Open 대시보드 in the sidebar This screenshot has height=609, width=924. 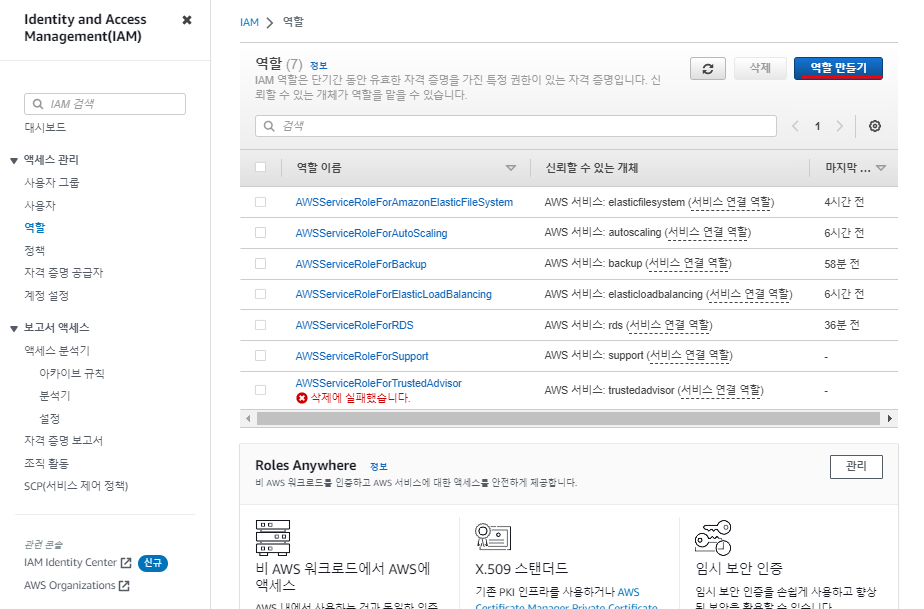45,127
